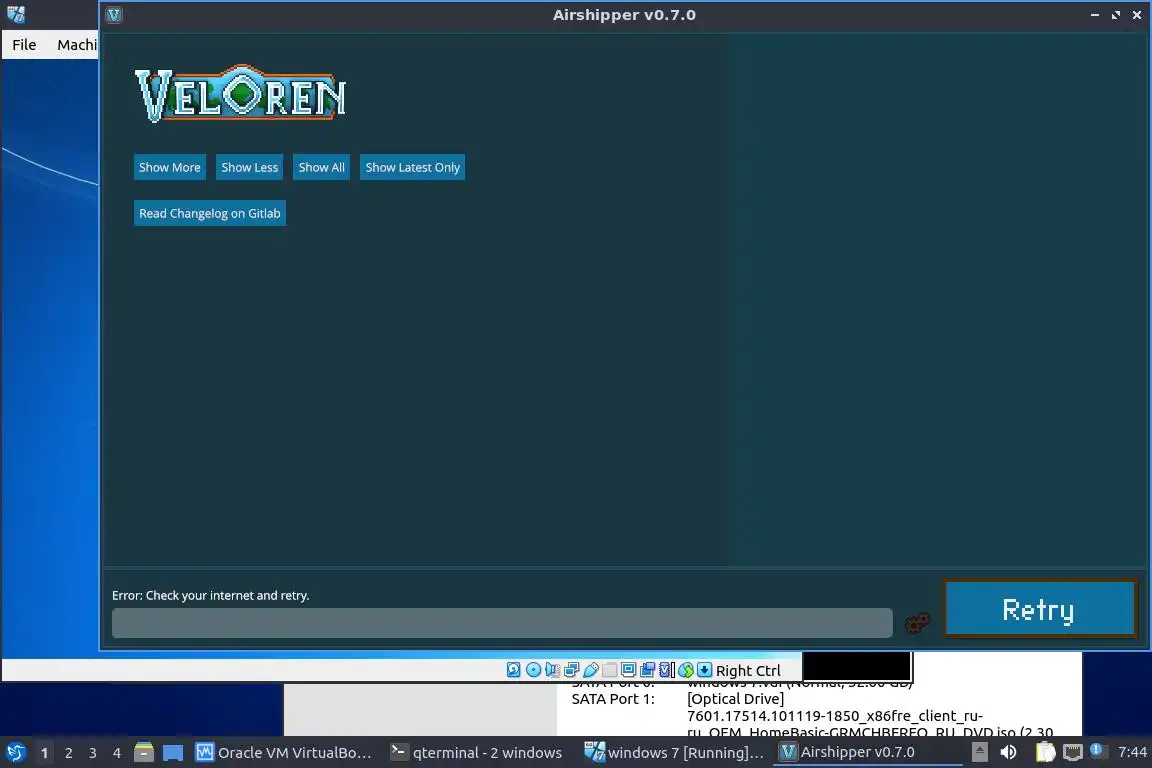Click the Show Less button
1152x768 pixels.
(250, 168)
